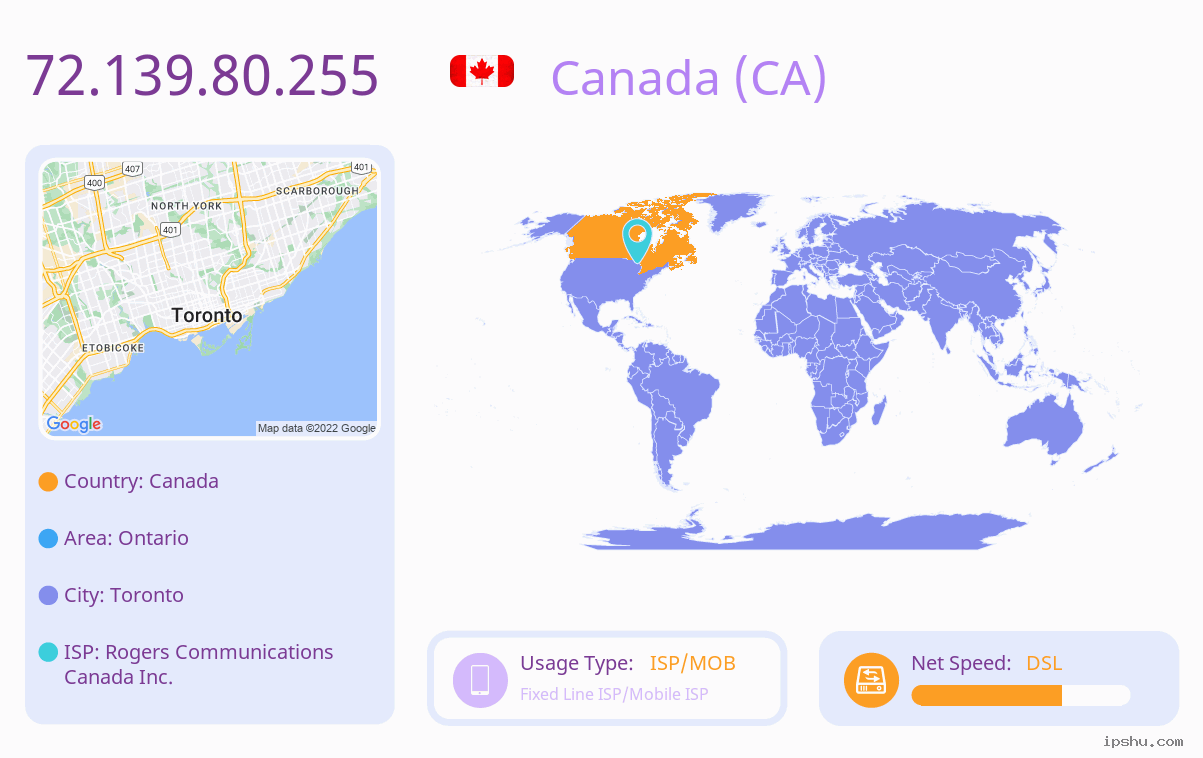Click Rogers Communications ISP text
Viewport: 1203px width, 758px height.
(x=199, y=664)
